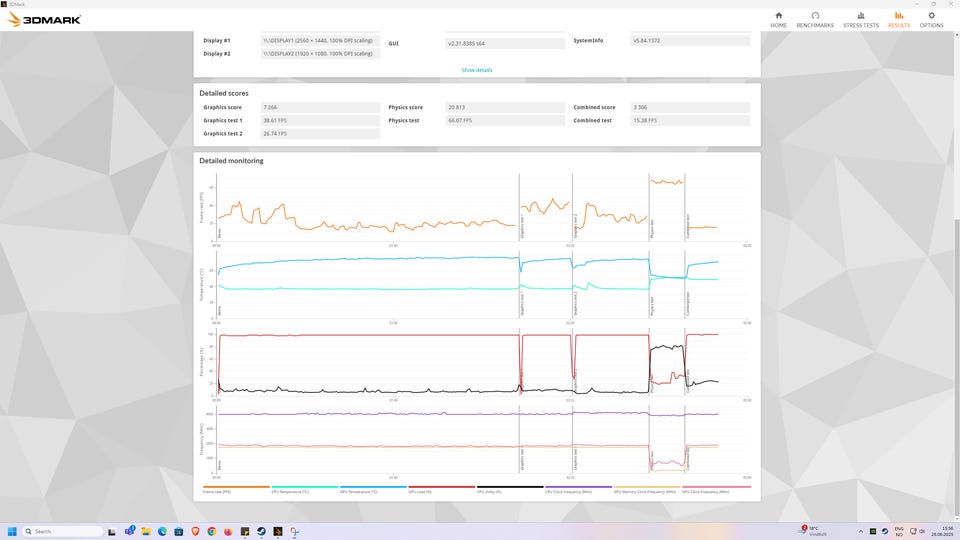Switch to the Results tab
960x540 pixels.
(899, 19)
